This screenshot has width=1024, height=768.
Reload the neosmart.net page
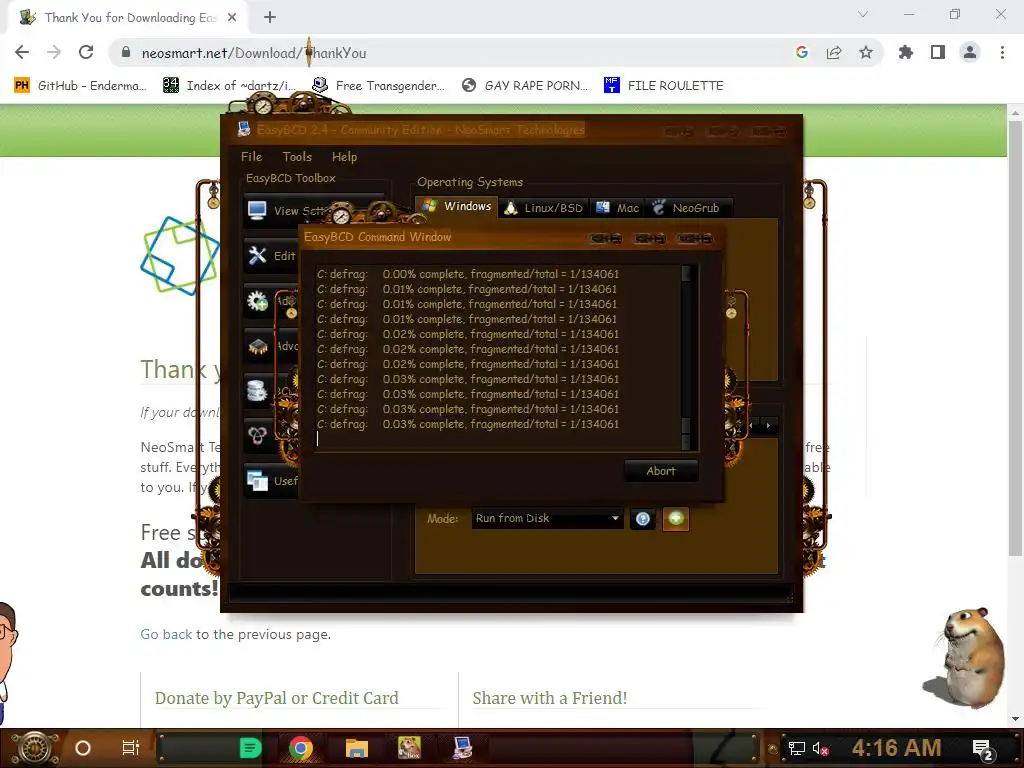click(86, 53)
